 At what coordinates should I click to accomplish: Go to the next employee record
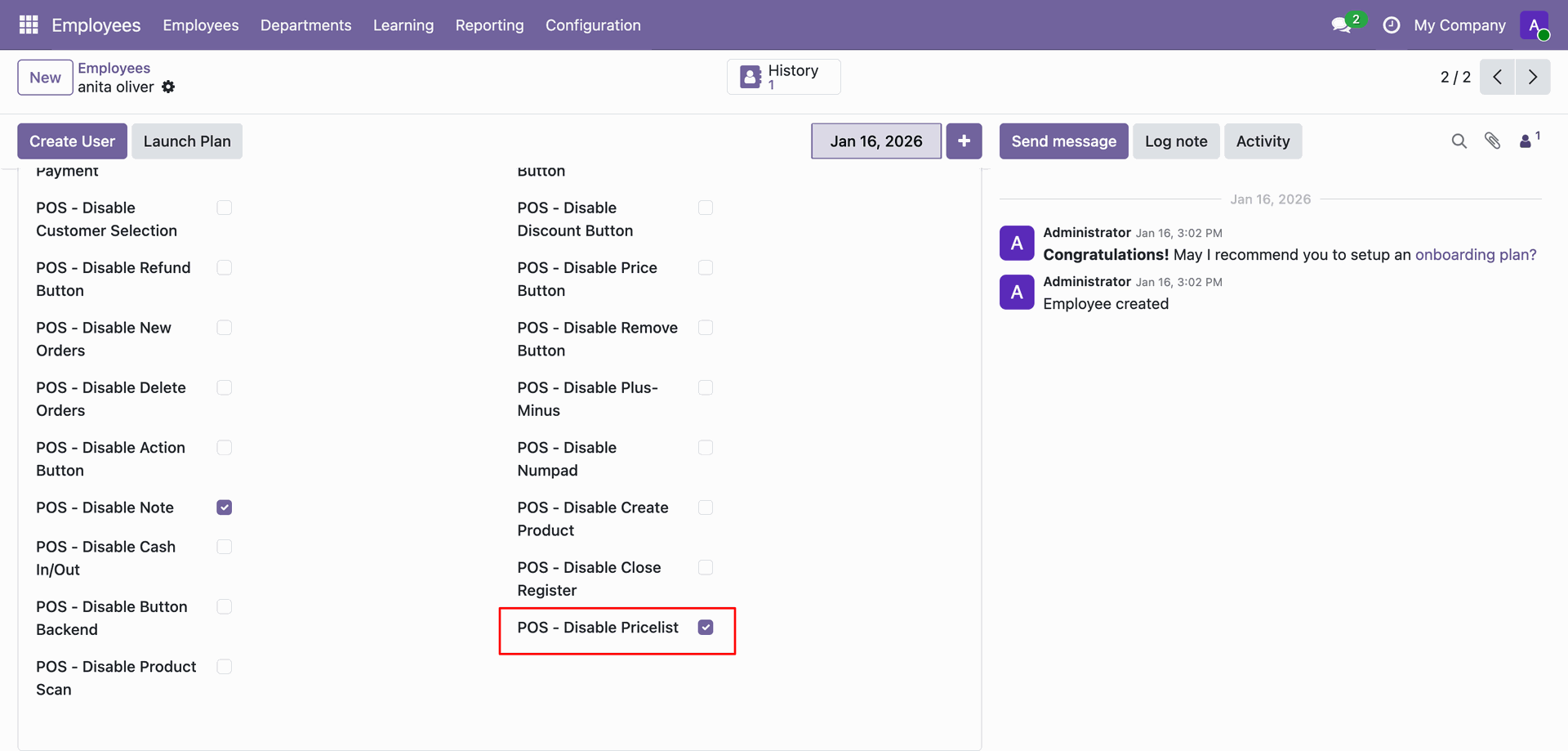(x=1532, y=77)
